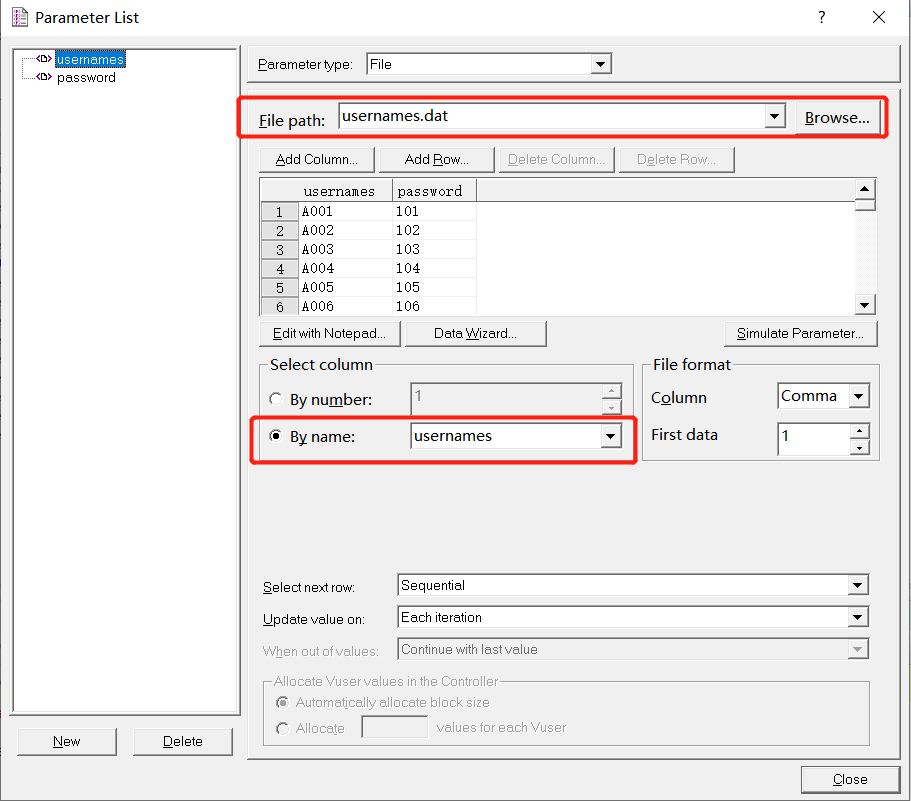Create a parameter with the New button
The image size is (911, 801).
(x=66, y=741)
